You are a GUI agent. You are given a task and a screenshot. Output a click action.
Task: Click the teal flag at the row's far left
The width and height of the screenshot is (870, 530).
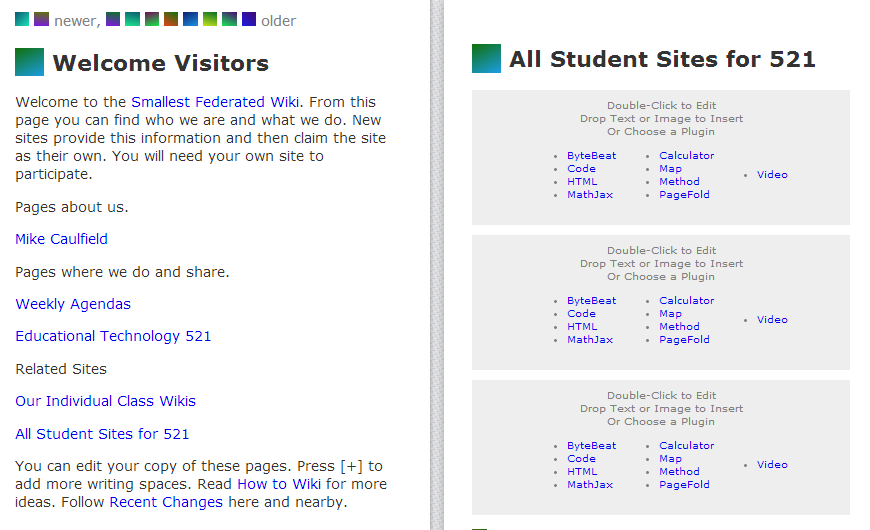[x=23, y=20]
